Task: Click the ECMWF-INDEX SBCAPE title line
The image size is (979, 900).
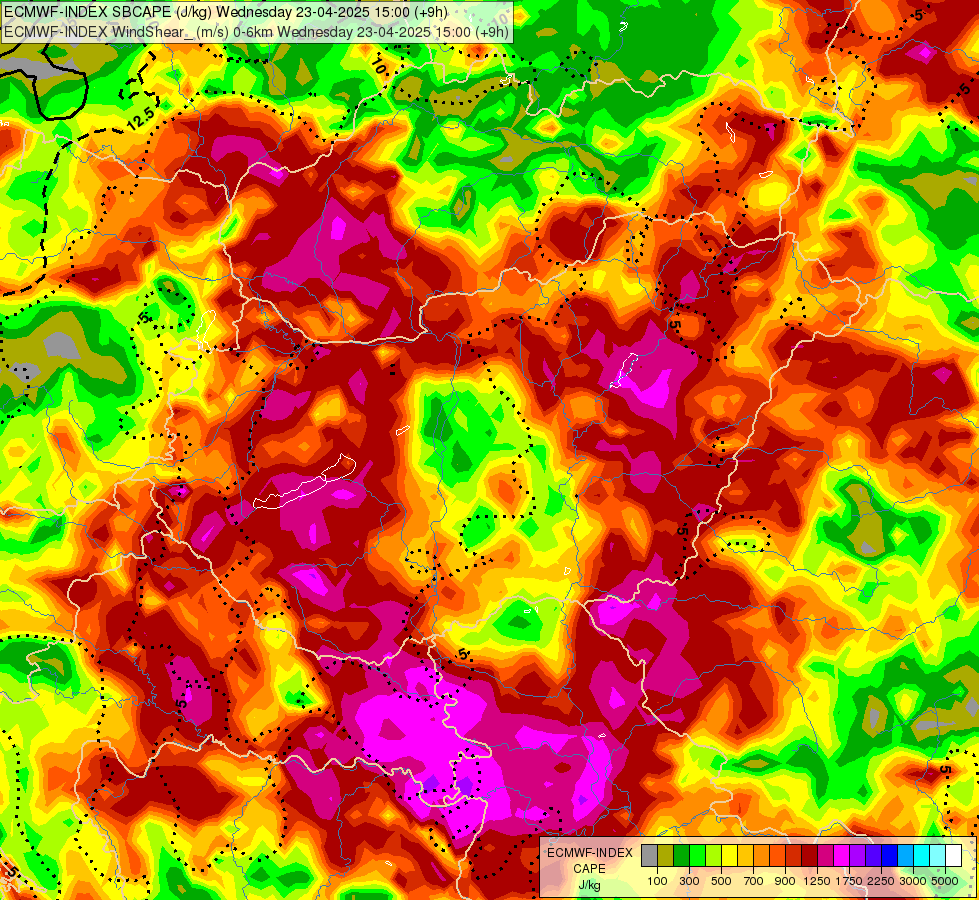Action: point(226,12)
